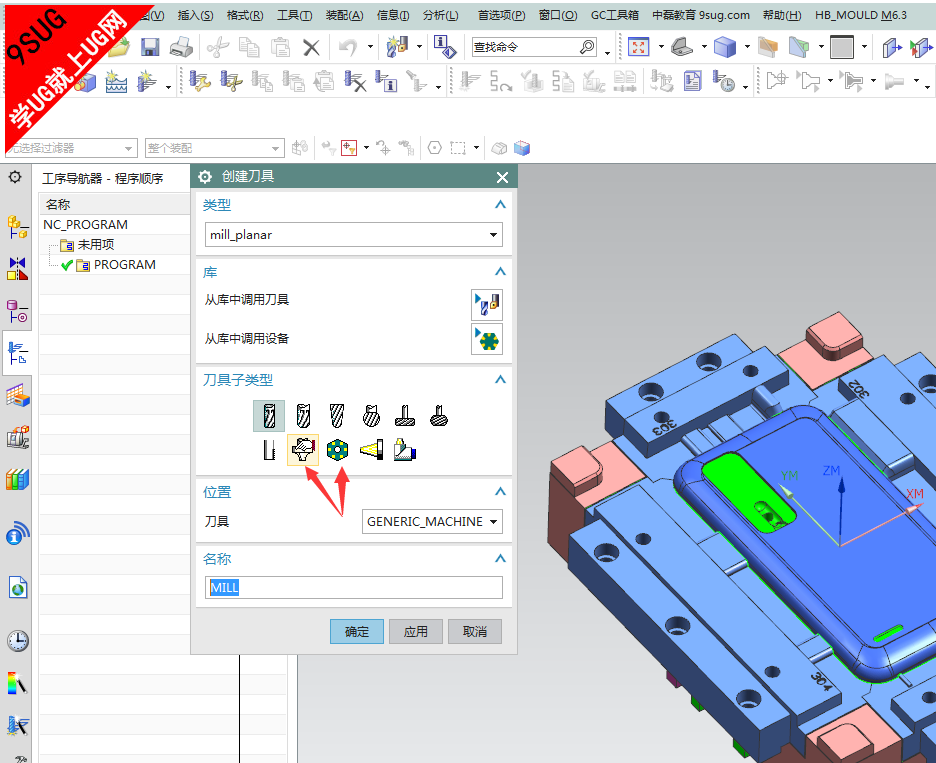Select the 未用项 tree node
The image size is (936, 763).
pos(96,245)
